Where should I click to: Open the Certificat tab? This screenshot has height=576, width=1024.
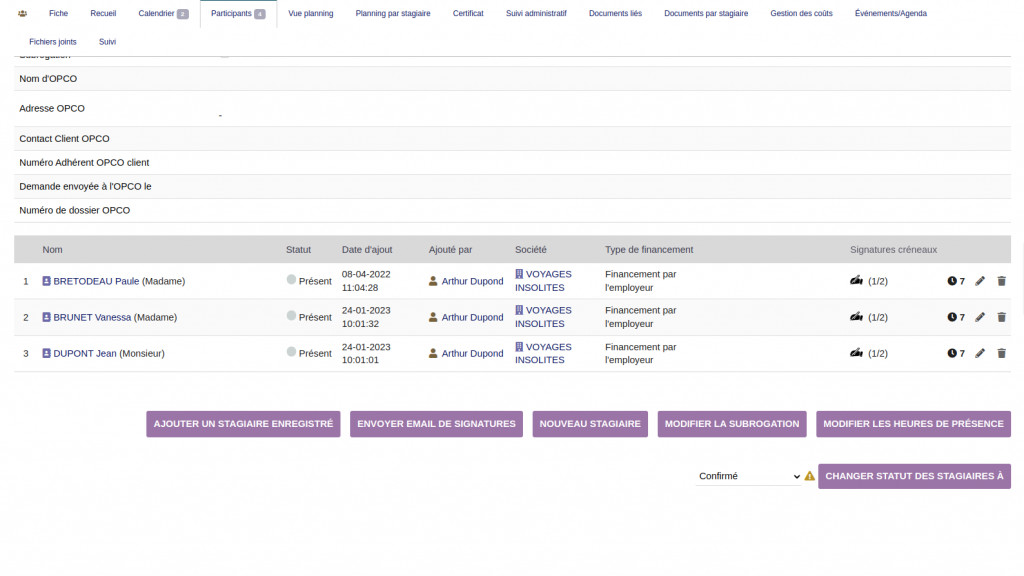point(468,13)
